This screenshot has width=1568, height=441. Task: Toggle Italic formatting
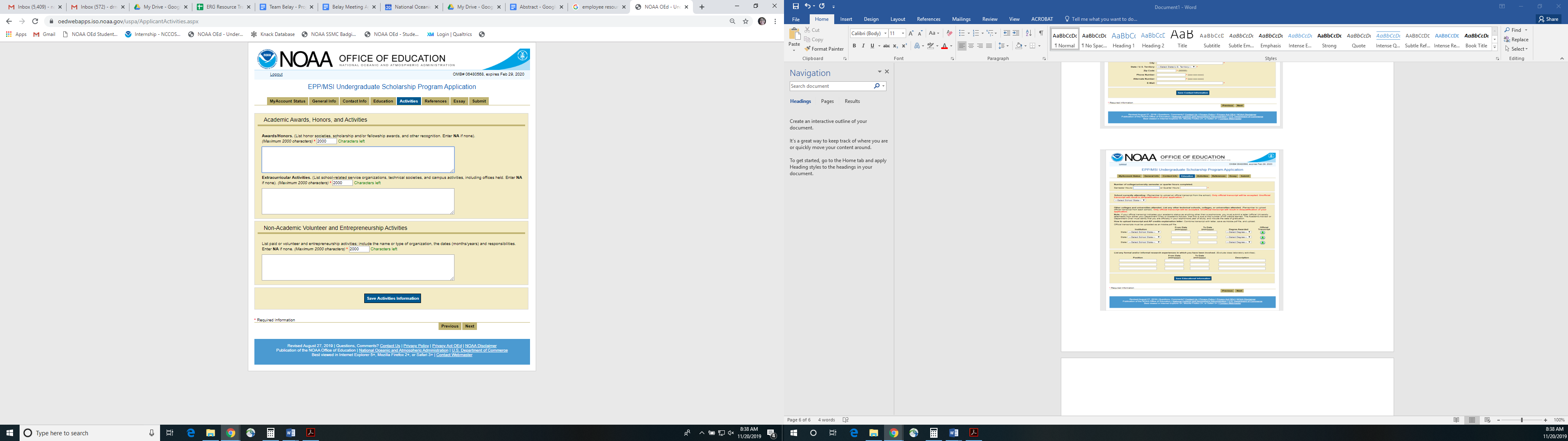click(863, 46)
